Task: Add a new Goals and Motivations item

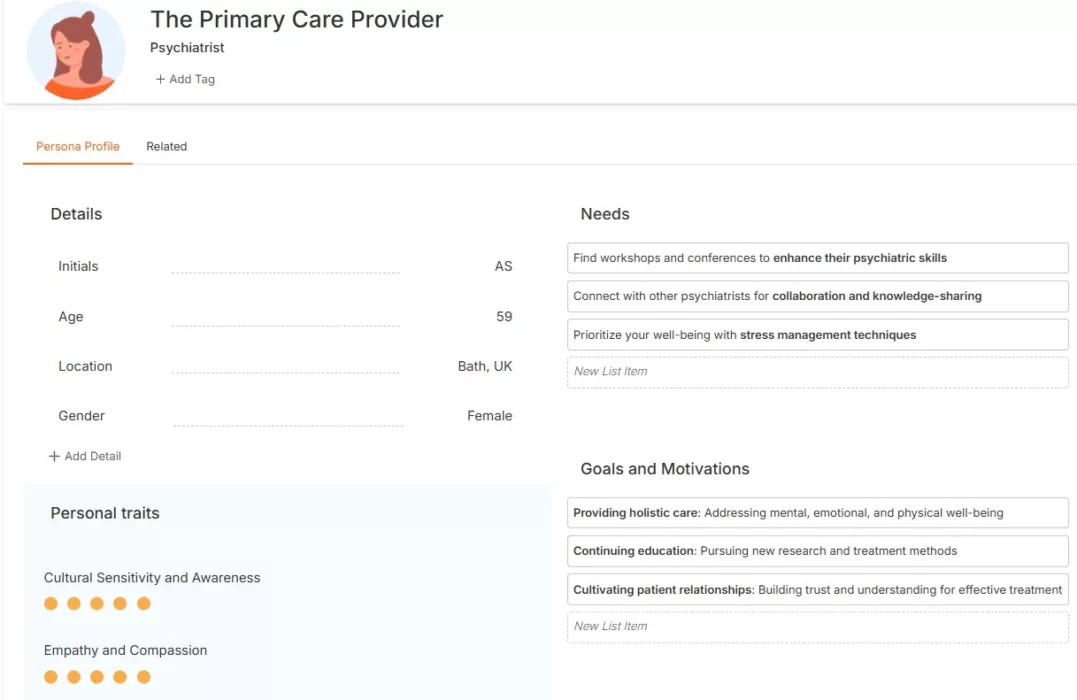Action: pyautogui.click(x=817, y=626)
